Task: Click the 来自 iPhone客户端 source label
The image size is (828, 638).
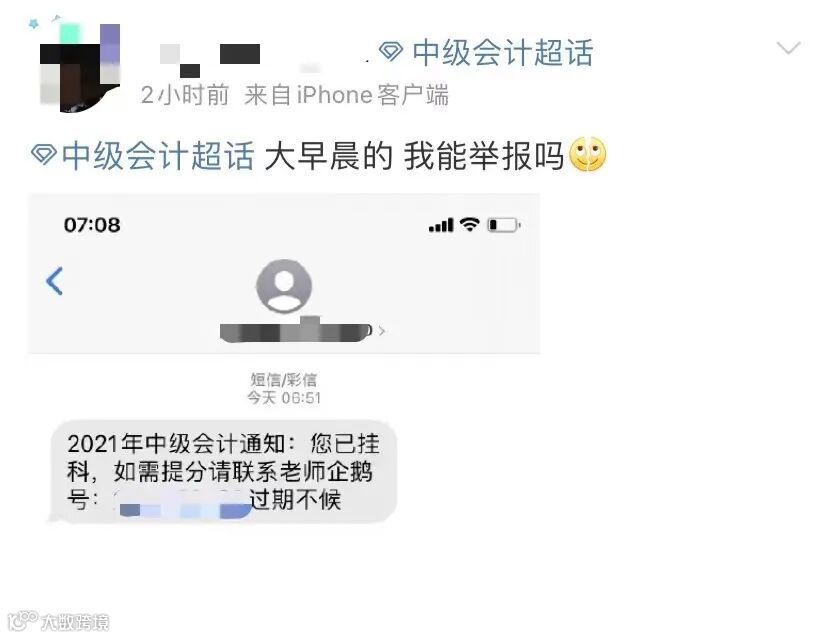Action: point(346,95)
